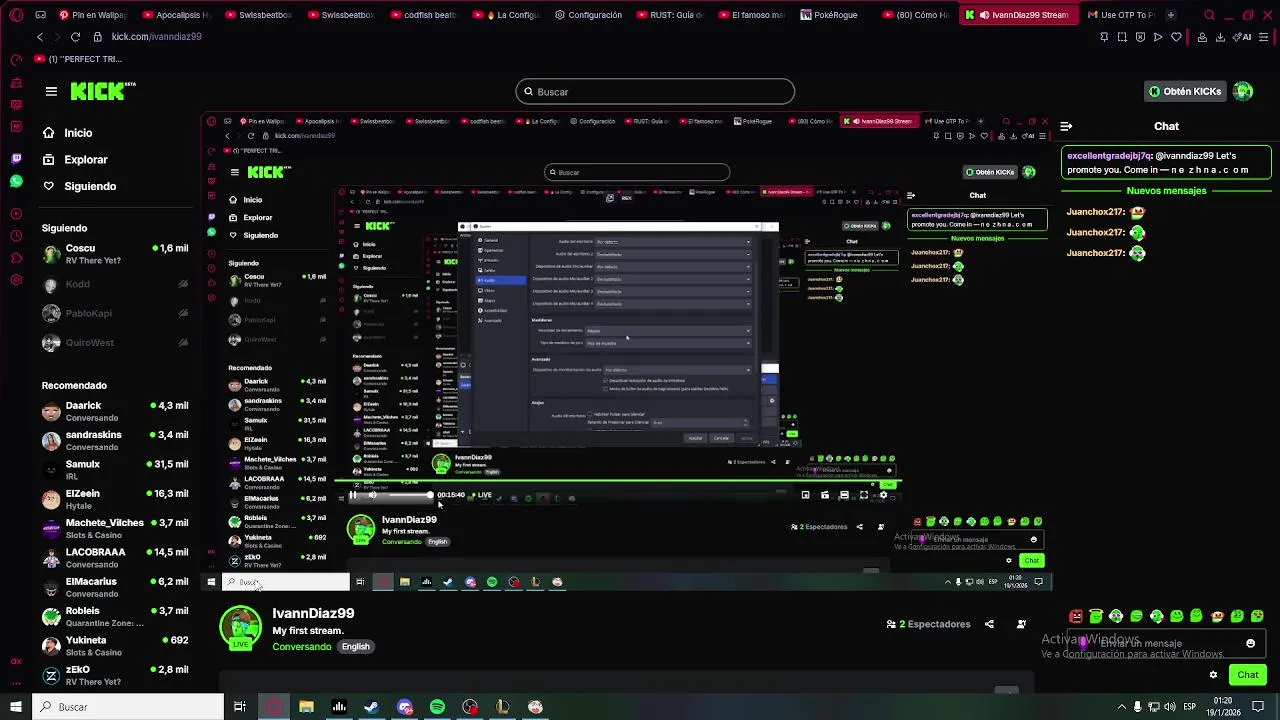
Task: Click IvannDiaz99 streamer avatar
Action: coord(240,628)
